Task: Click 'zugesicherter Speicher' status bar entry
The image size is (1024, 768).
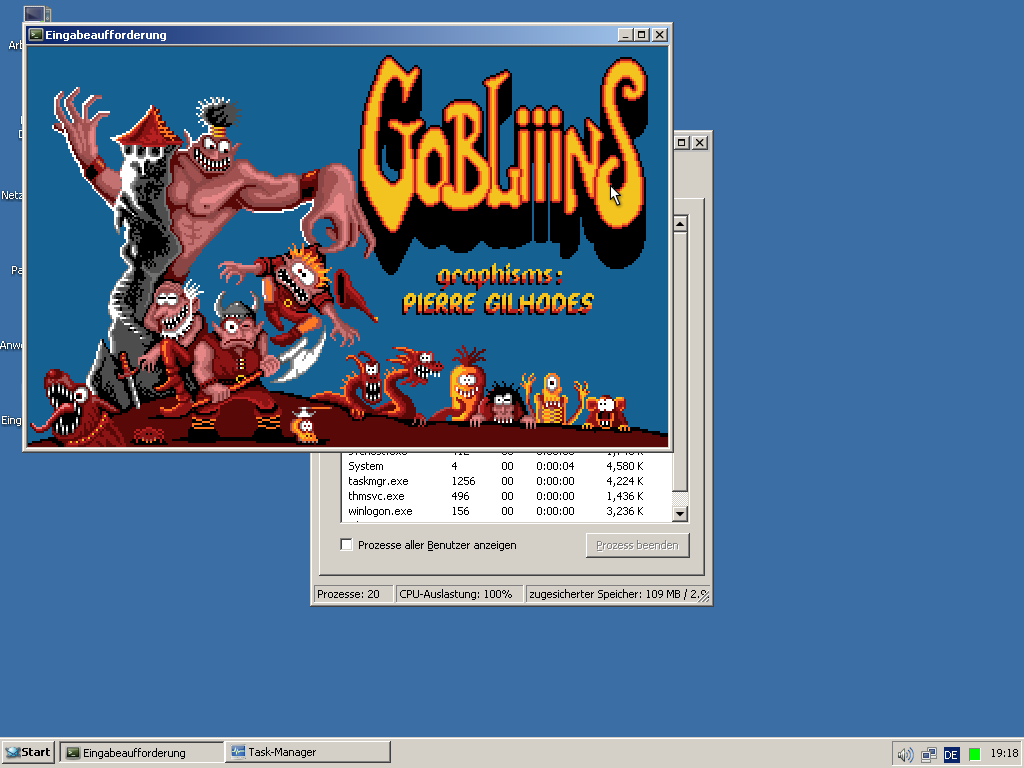Action: pos(617,594)
